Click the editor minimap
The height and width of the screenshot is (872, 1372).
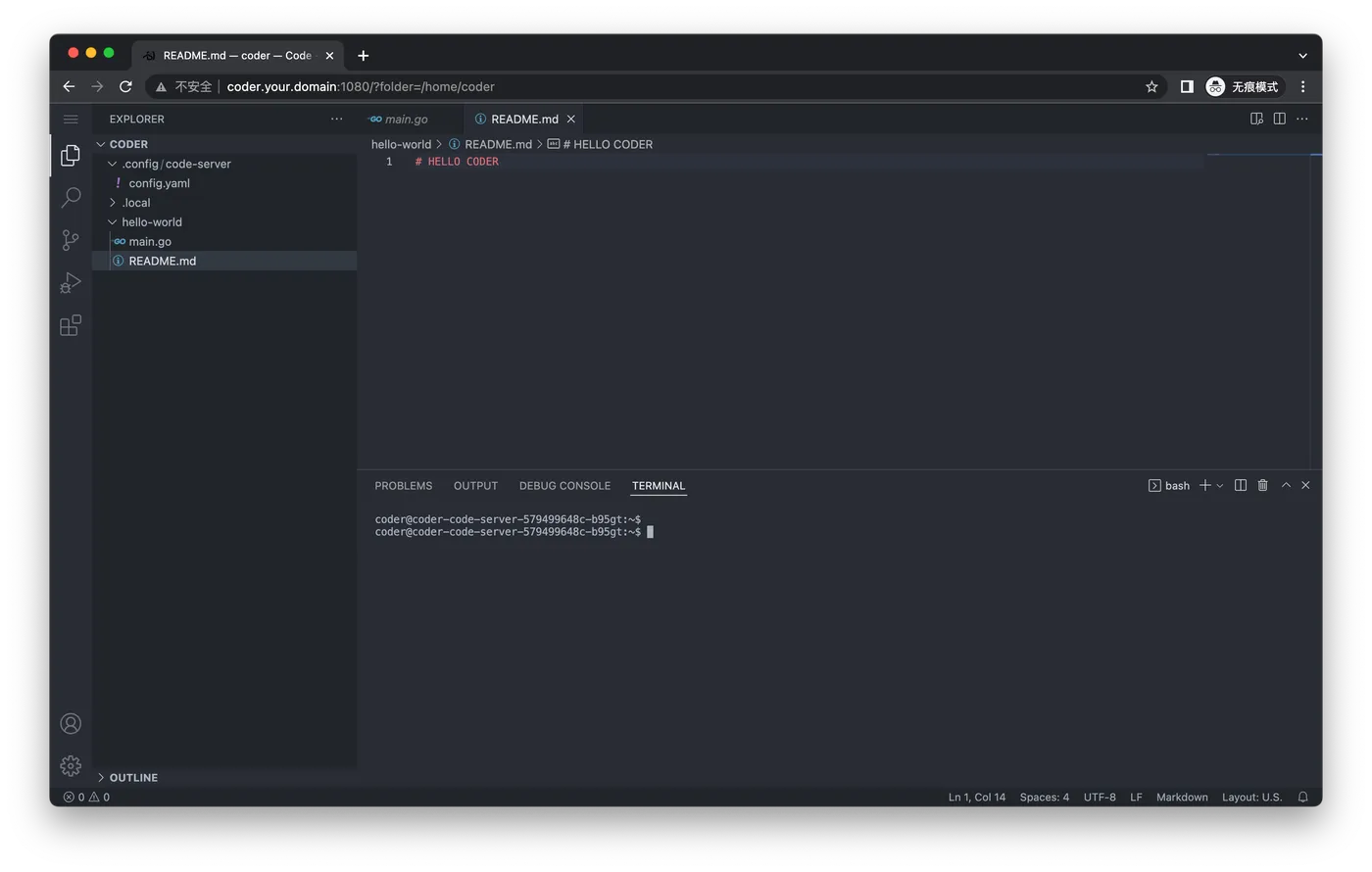point(1258,312)
